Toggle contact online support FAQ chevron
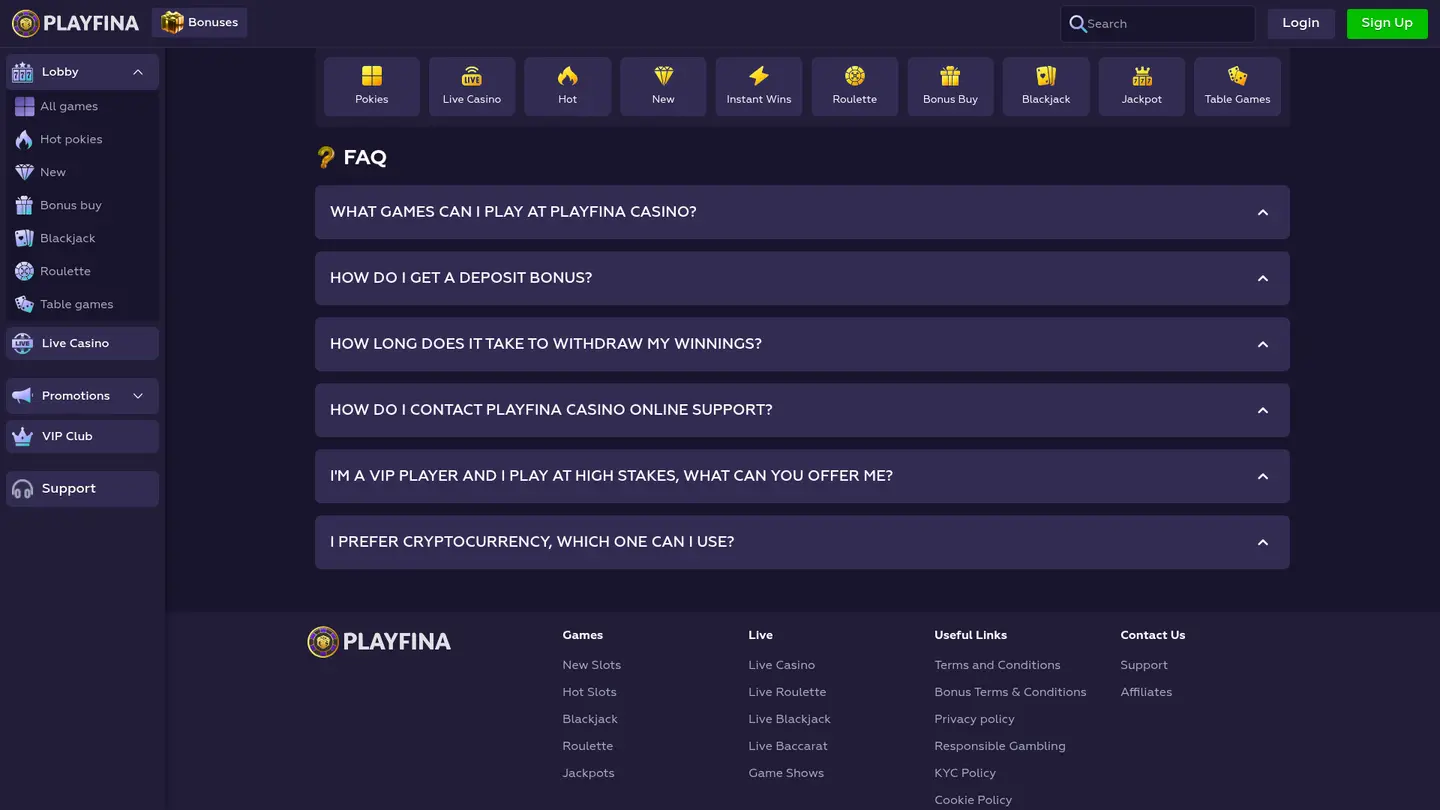 click(x=1263, y=410)
